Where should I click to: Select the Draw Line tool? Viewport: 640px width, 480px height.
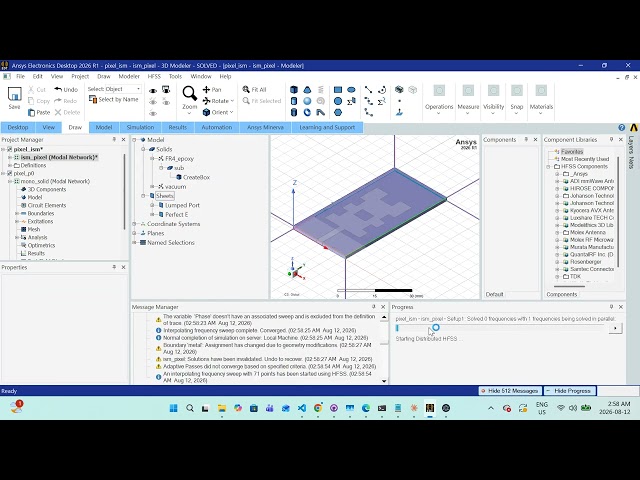click(x=368, y=89)
